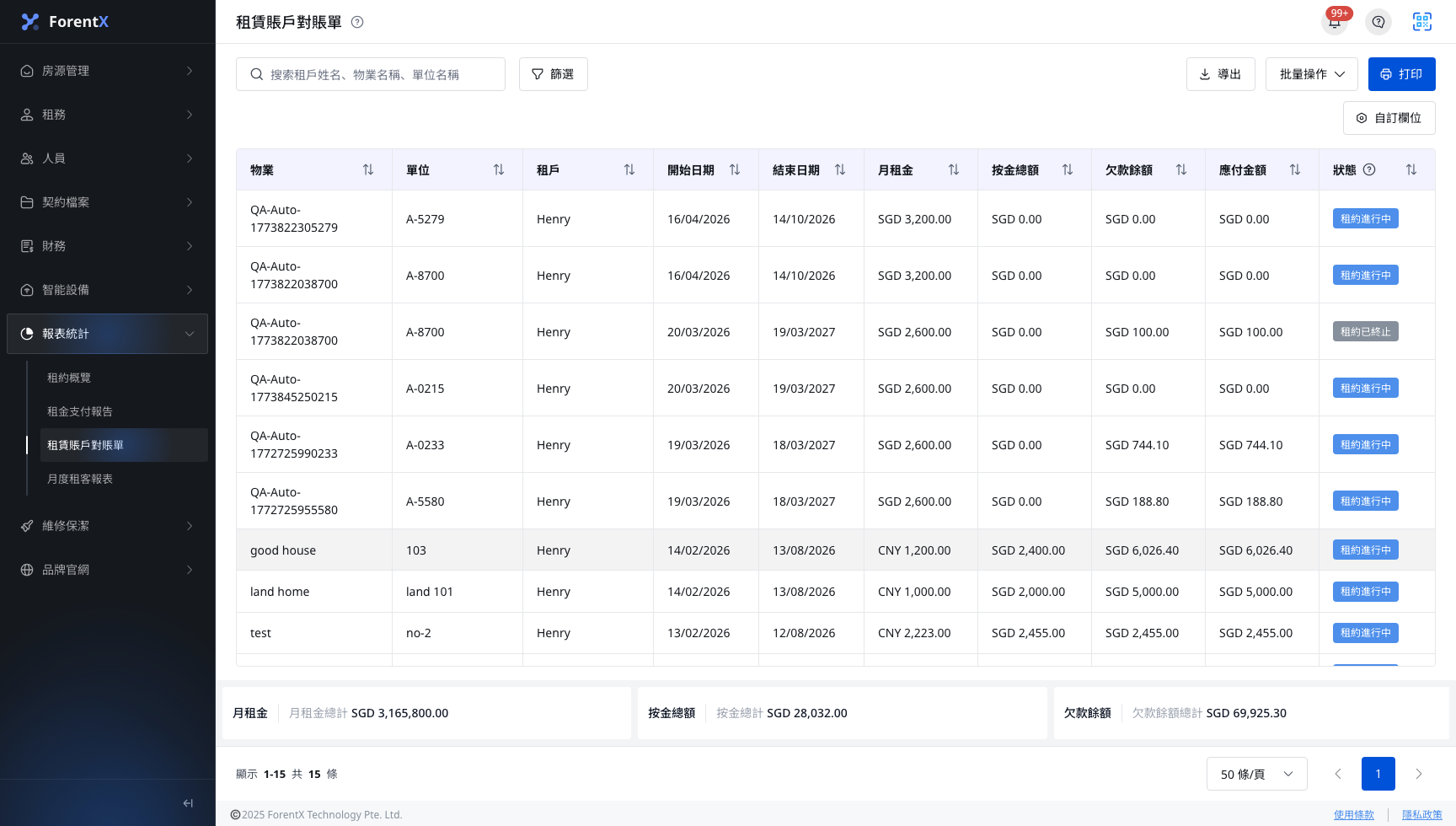Focus the tenant and property search field
The image size is (1456, 826).
[x=371, y=74]
